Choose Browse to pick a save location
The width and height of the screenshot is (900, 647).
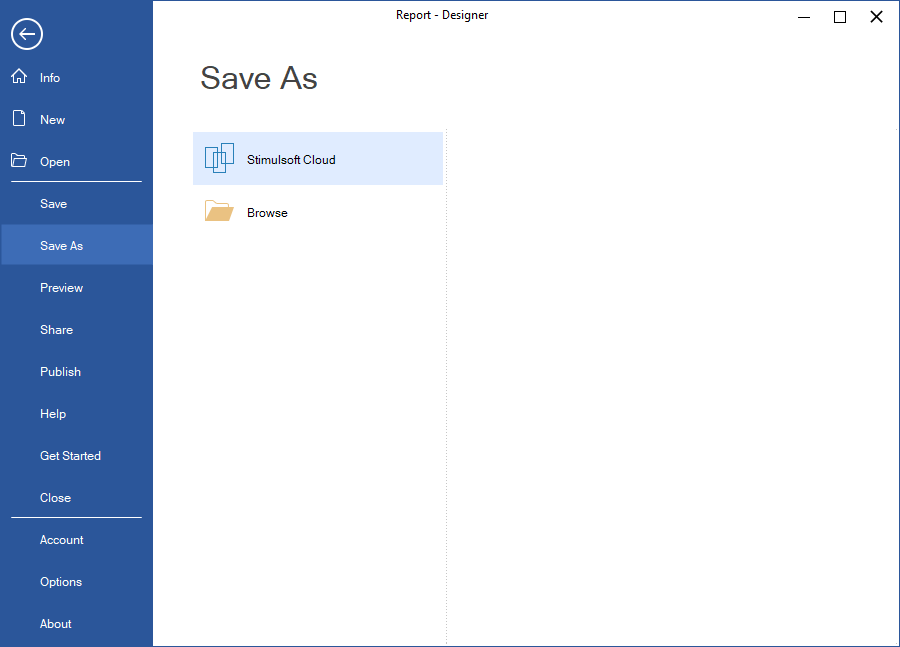click(267, 212)
